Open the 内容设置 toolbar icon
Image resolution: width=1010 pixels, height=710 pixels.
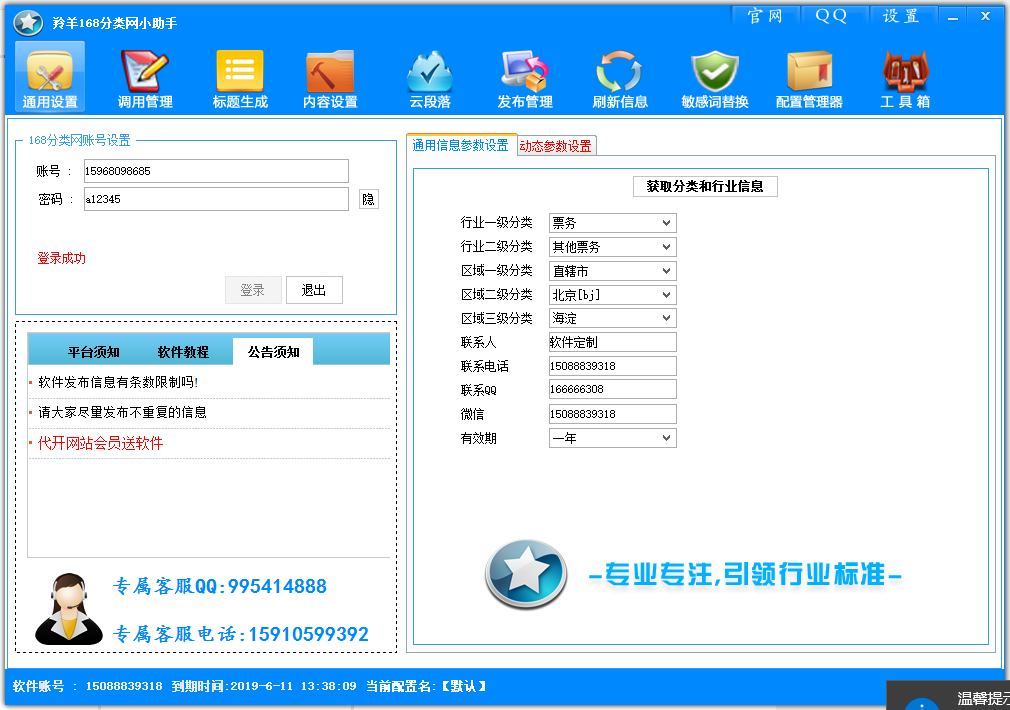click(x=330, y=79)
